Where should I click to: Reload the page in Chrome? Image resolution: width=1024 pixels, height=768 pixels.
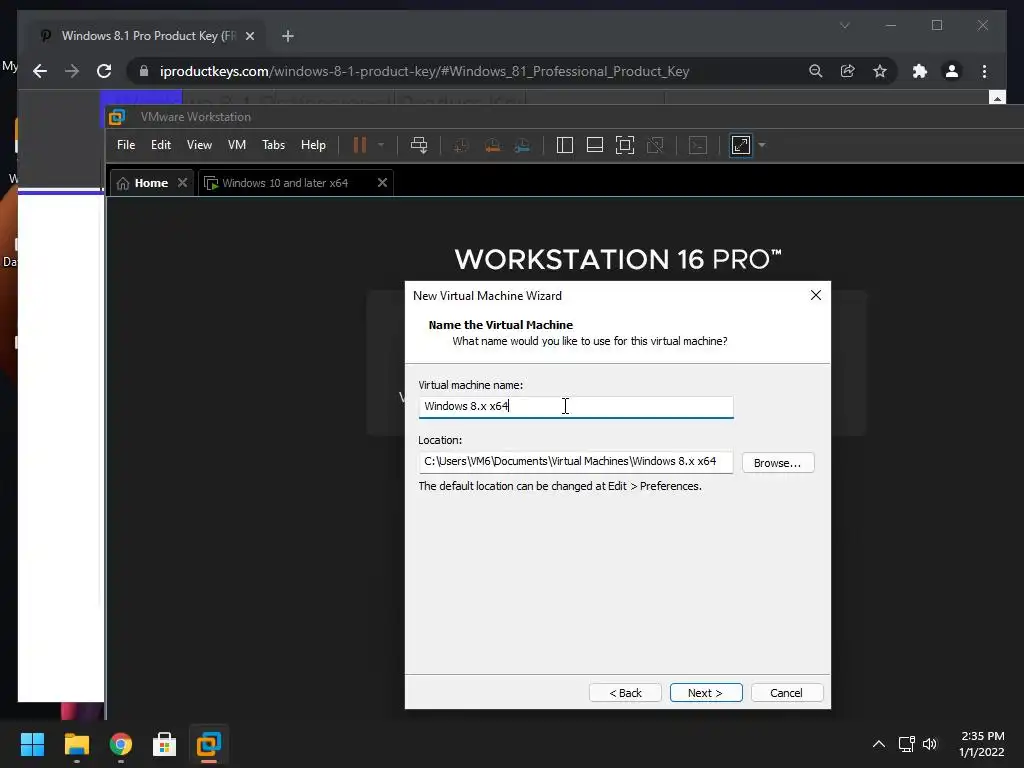(104, 71)
